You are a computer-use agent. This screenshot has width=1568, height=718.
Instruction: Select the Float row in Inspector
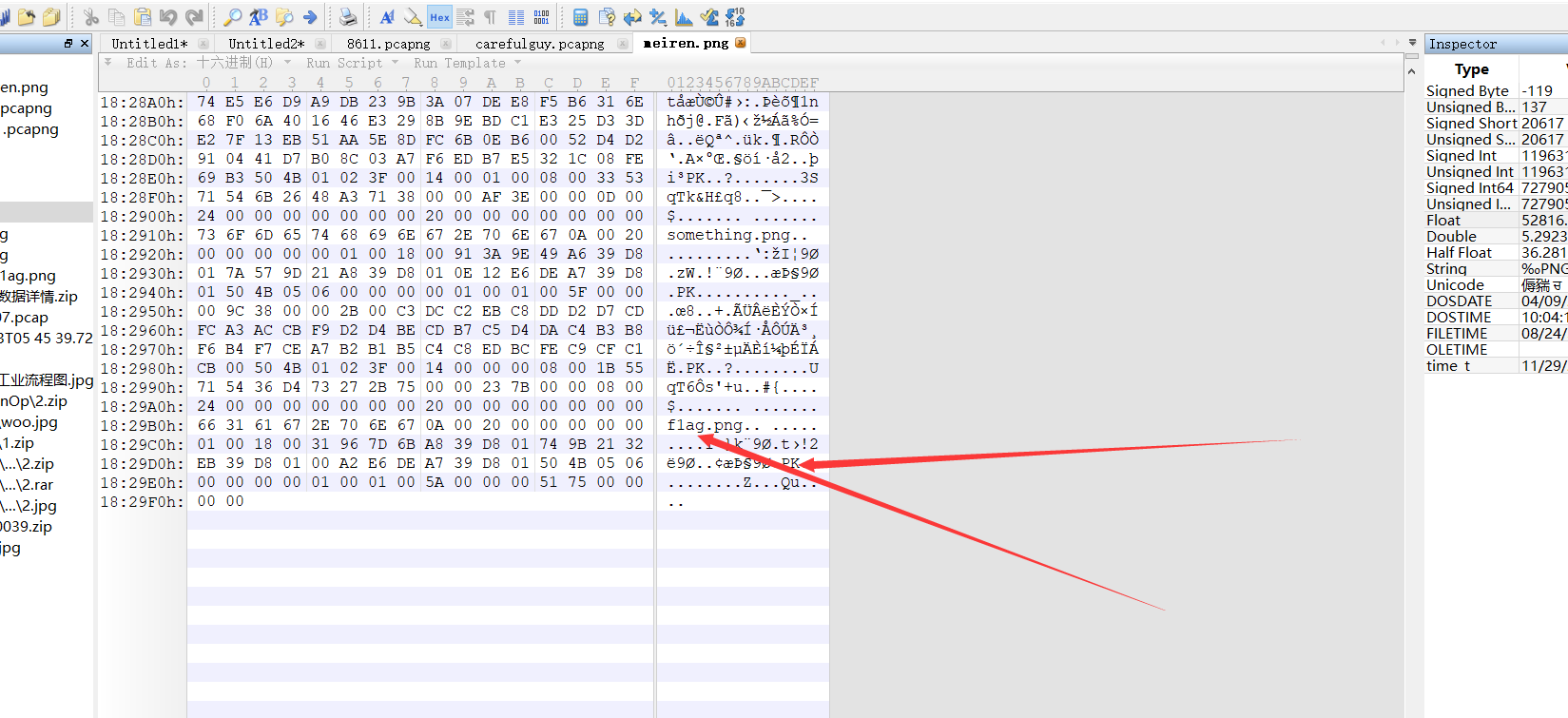(x=1496, y=220)
